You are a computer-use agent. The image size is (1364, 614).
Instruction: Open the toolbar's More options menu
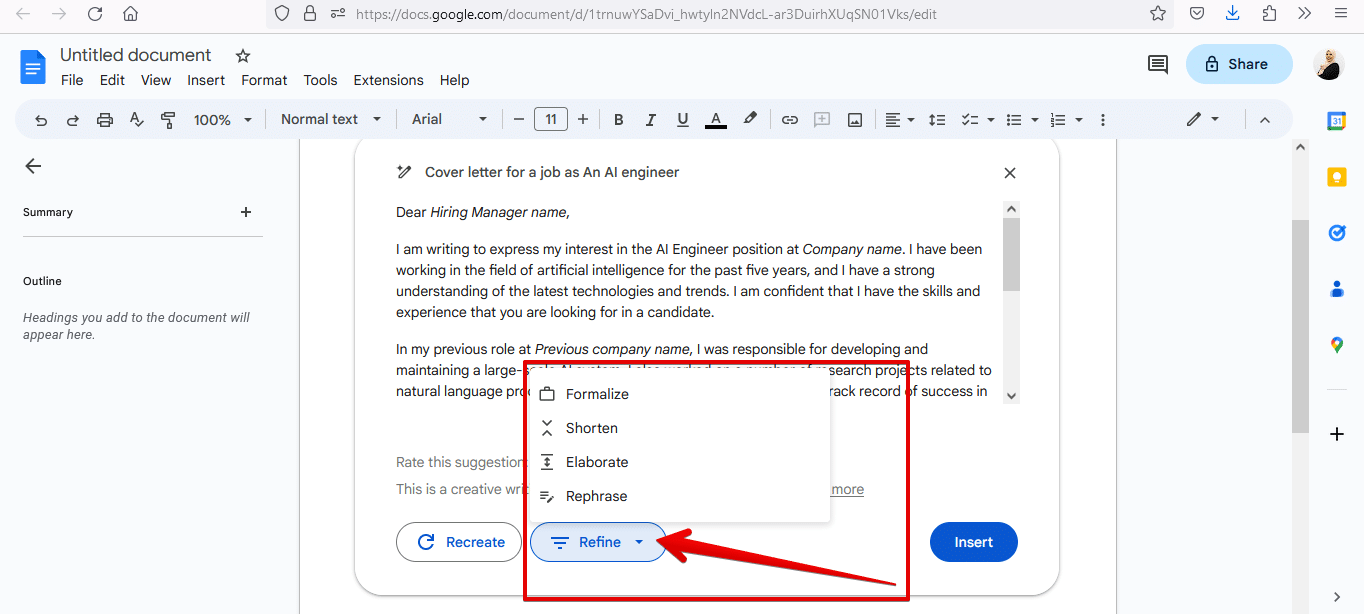tap(1103, 120)
